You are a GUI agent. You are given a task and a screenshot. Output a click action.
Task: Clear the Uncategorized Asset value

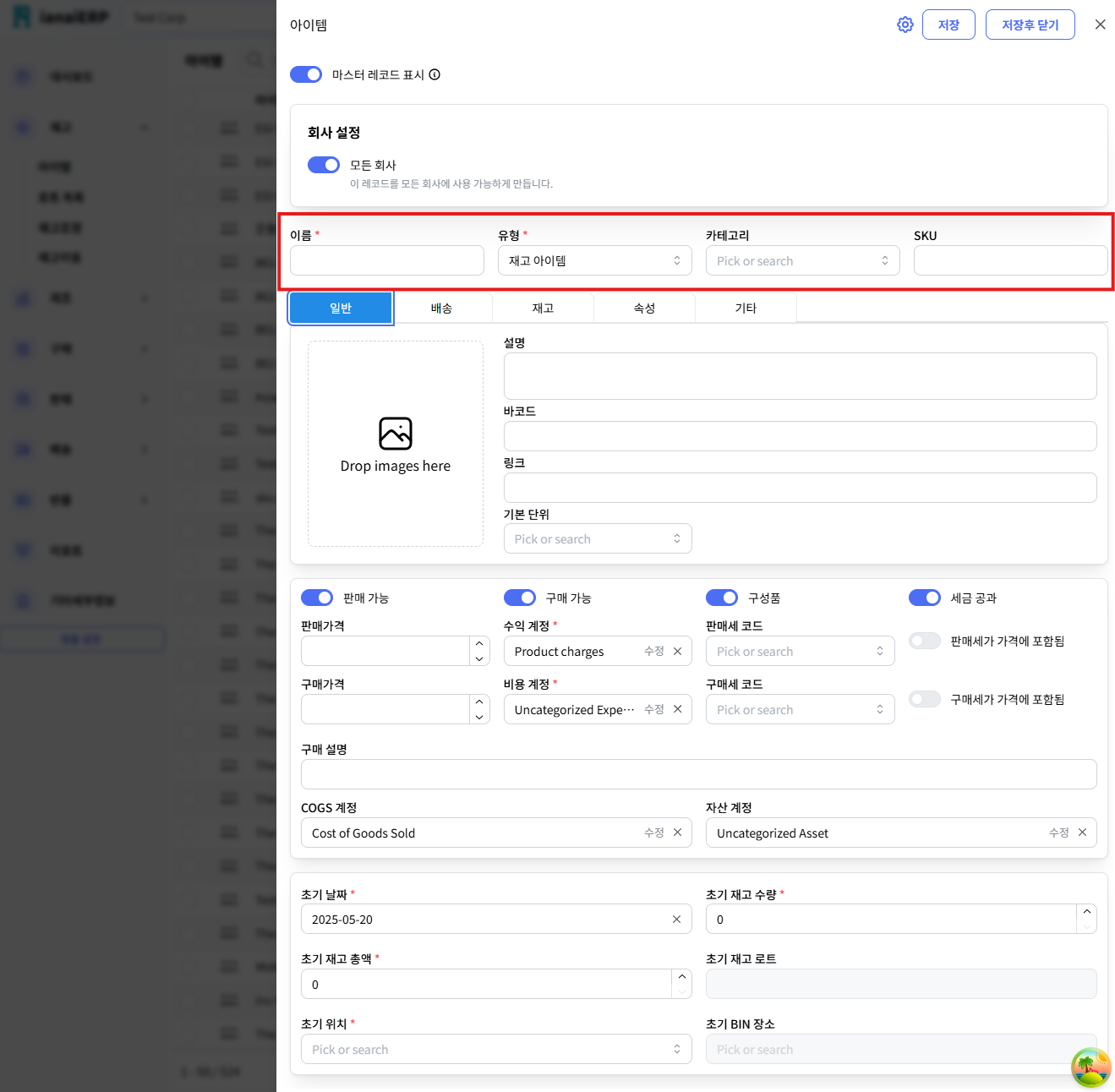point(1082,833)
